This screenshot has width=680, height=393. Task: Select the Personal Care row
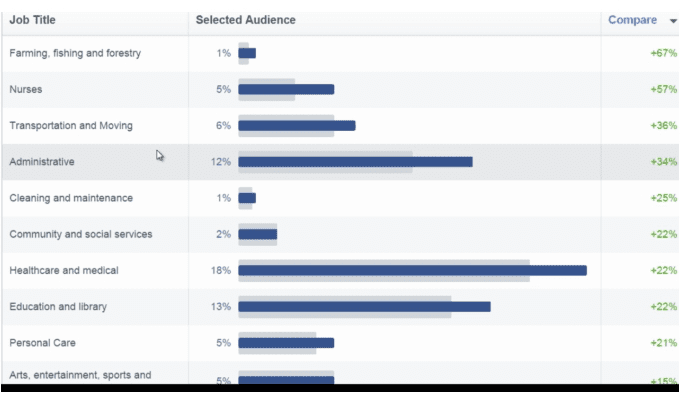click(340, 343)
